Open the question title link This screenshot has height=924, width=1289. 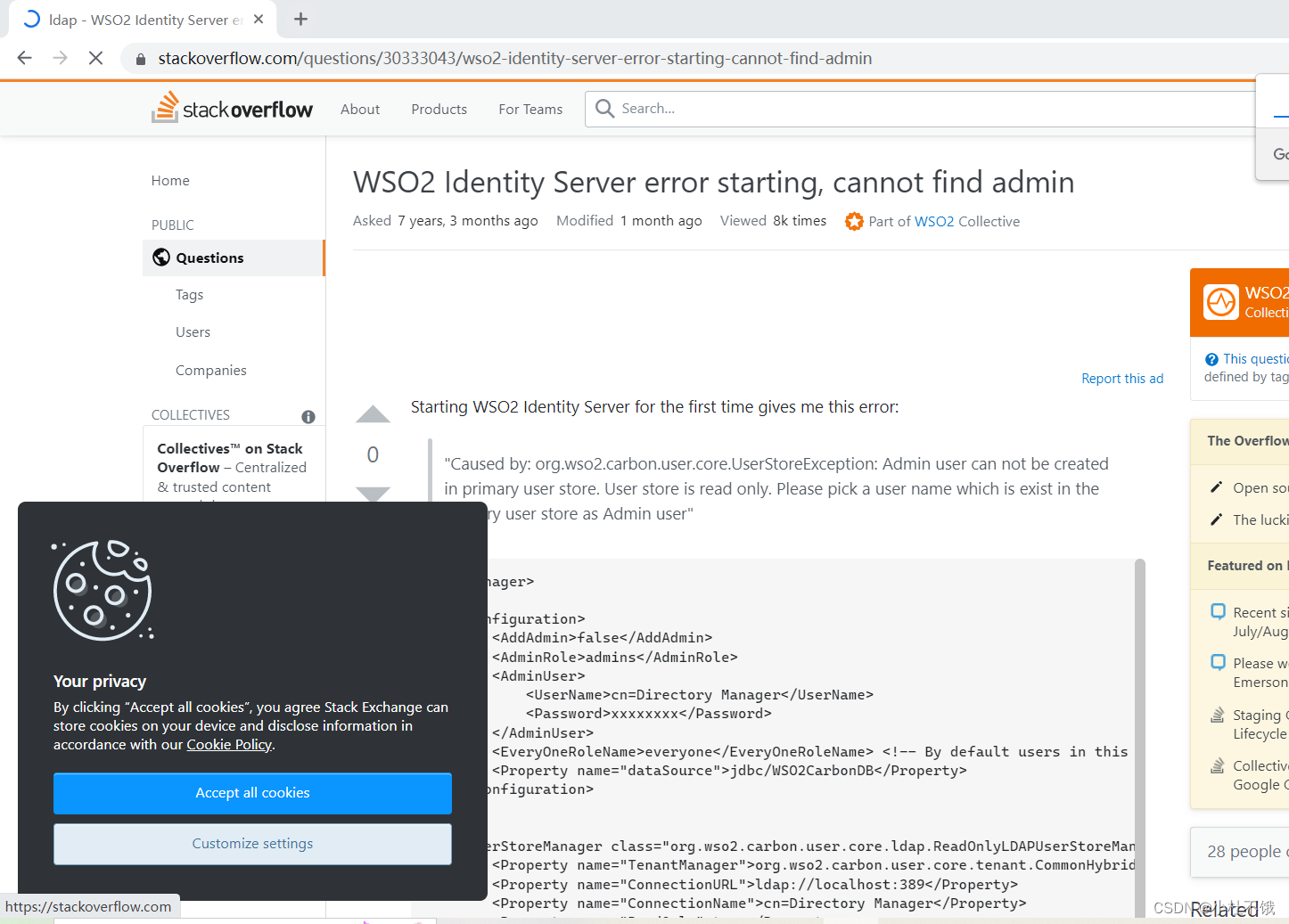pos(714,182)
